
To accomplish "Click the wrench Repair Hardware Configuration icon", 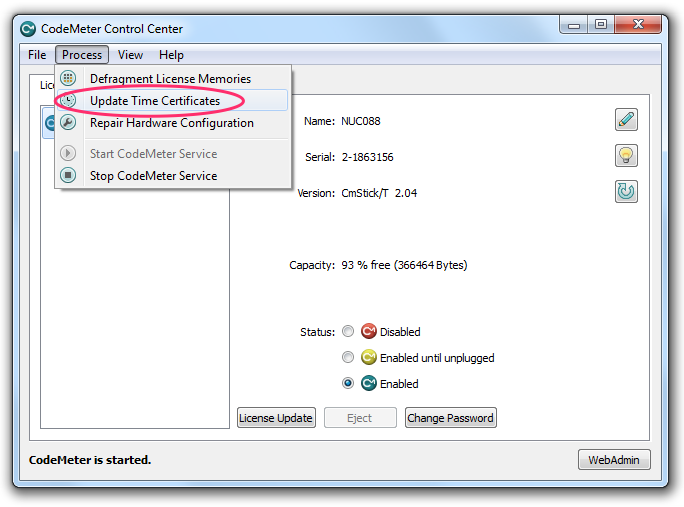I will [68, 123].
